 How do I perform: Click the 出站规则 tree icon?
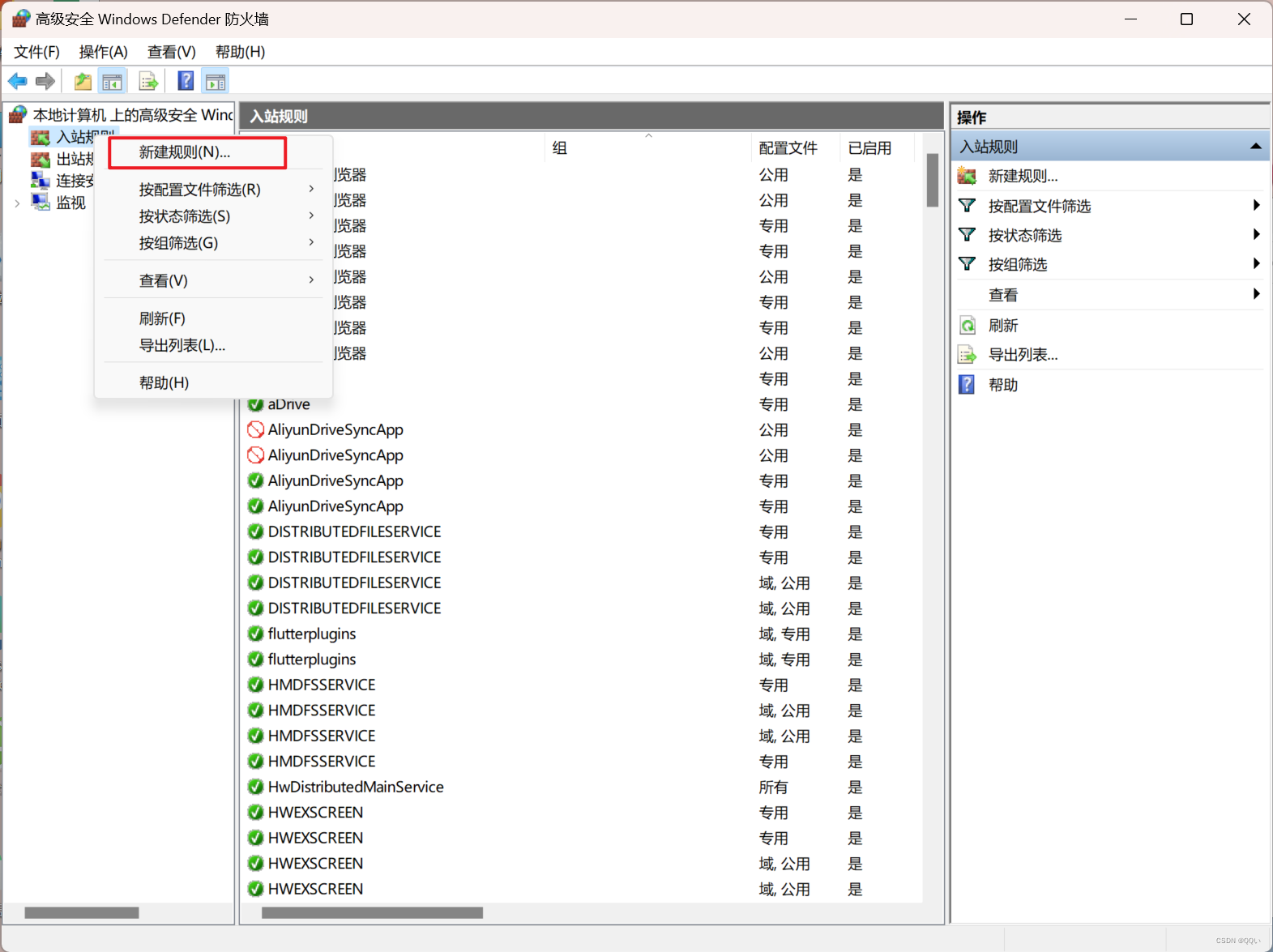41,159
